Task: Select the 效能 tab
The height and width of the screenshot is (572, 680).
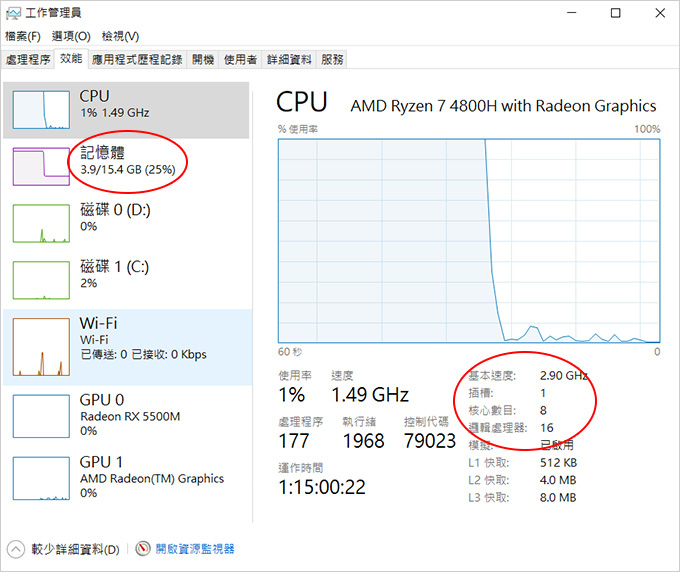Action: [71, 59]
